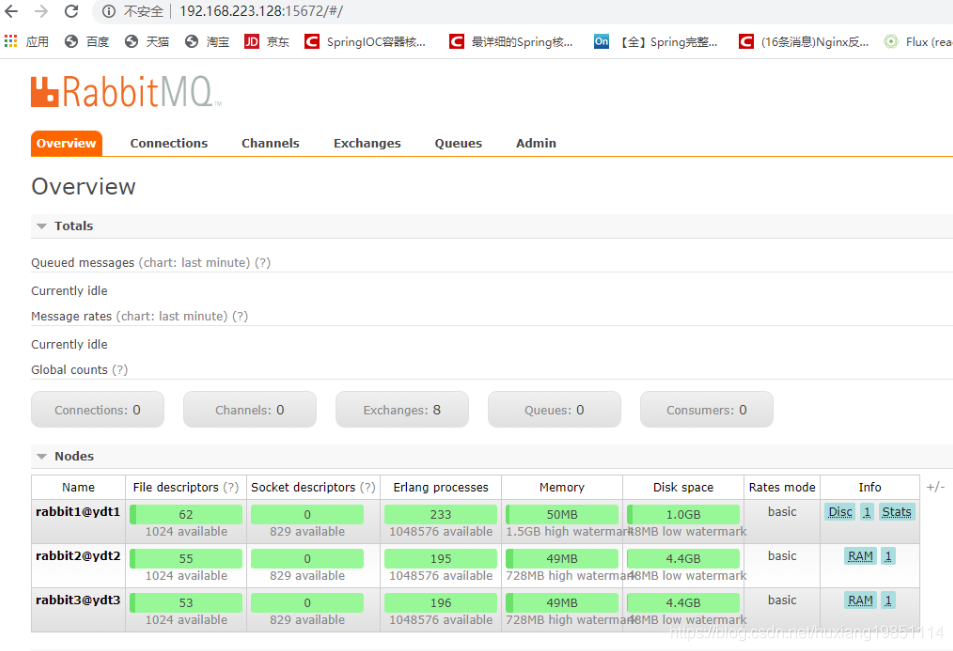The height and width of the screenshot is (651, 953).
Task: Reload the page with the refresh icon
Action: tap(71, 11)
